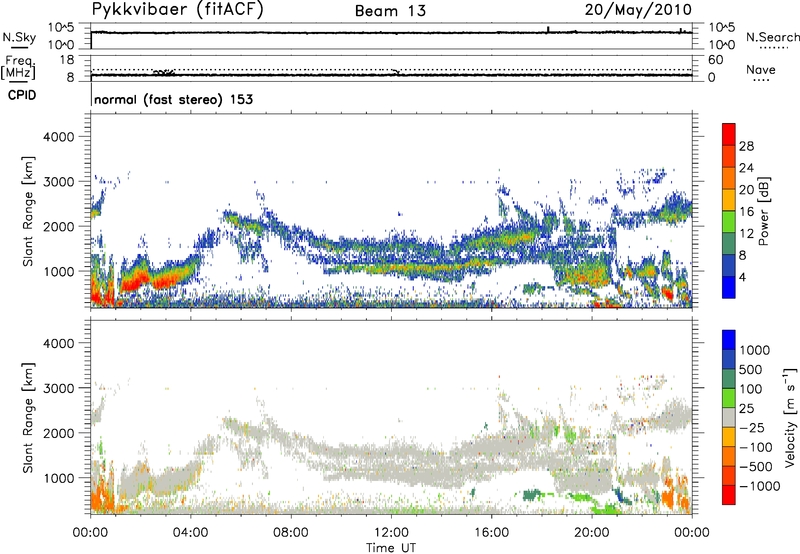Pick the light green Power segment between 12 and 16
The image size is (800, 554).
tap(729, 221)
